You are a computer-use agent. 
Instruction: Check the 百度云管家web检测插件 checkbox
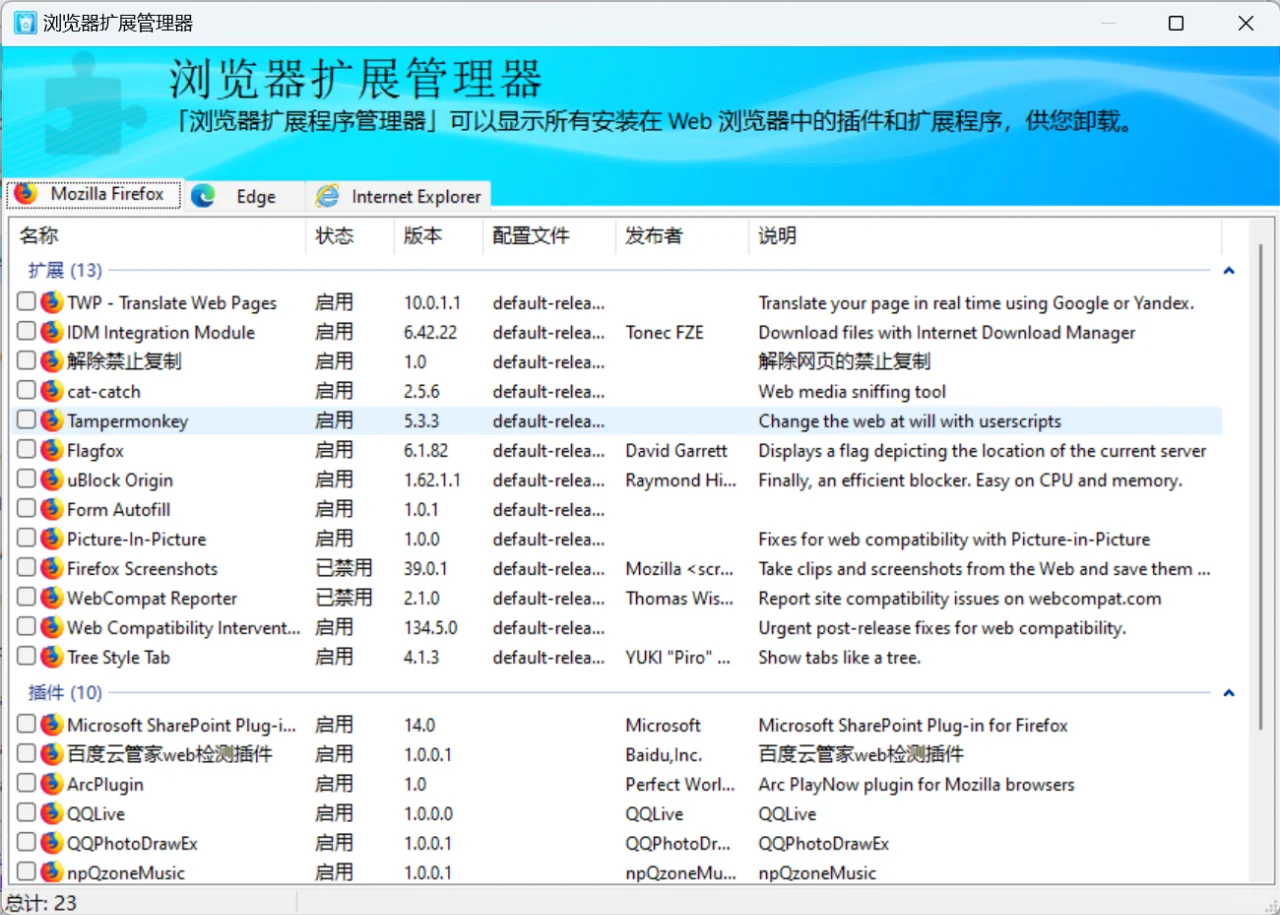tap(25, 753)
